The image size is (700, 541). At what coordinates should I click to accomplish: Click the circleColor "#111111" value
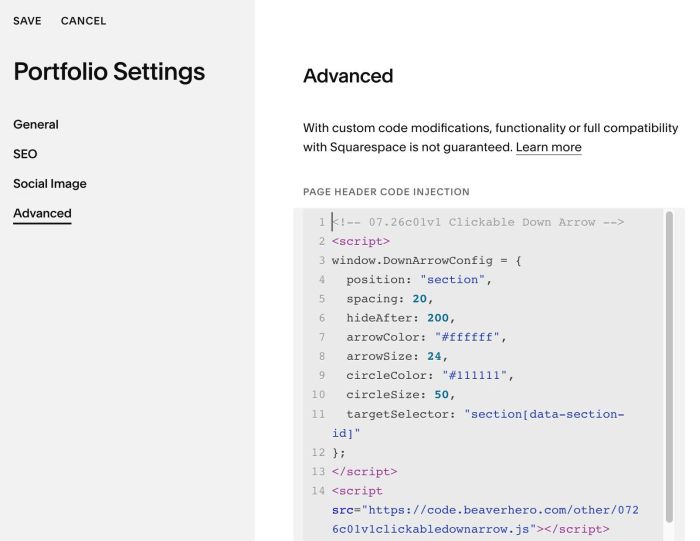coord(474,375)
